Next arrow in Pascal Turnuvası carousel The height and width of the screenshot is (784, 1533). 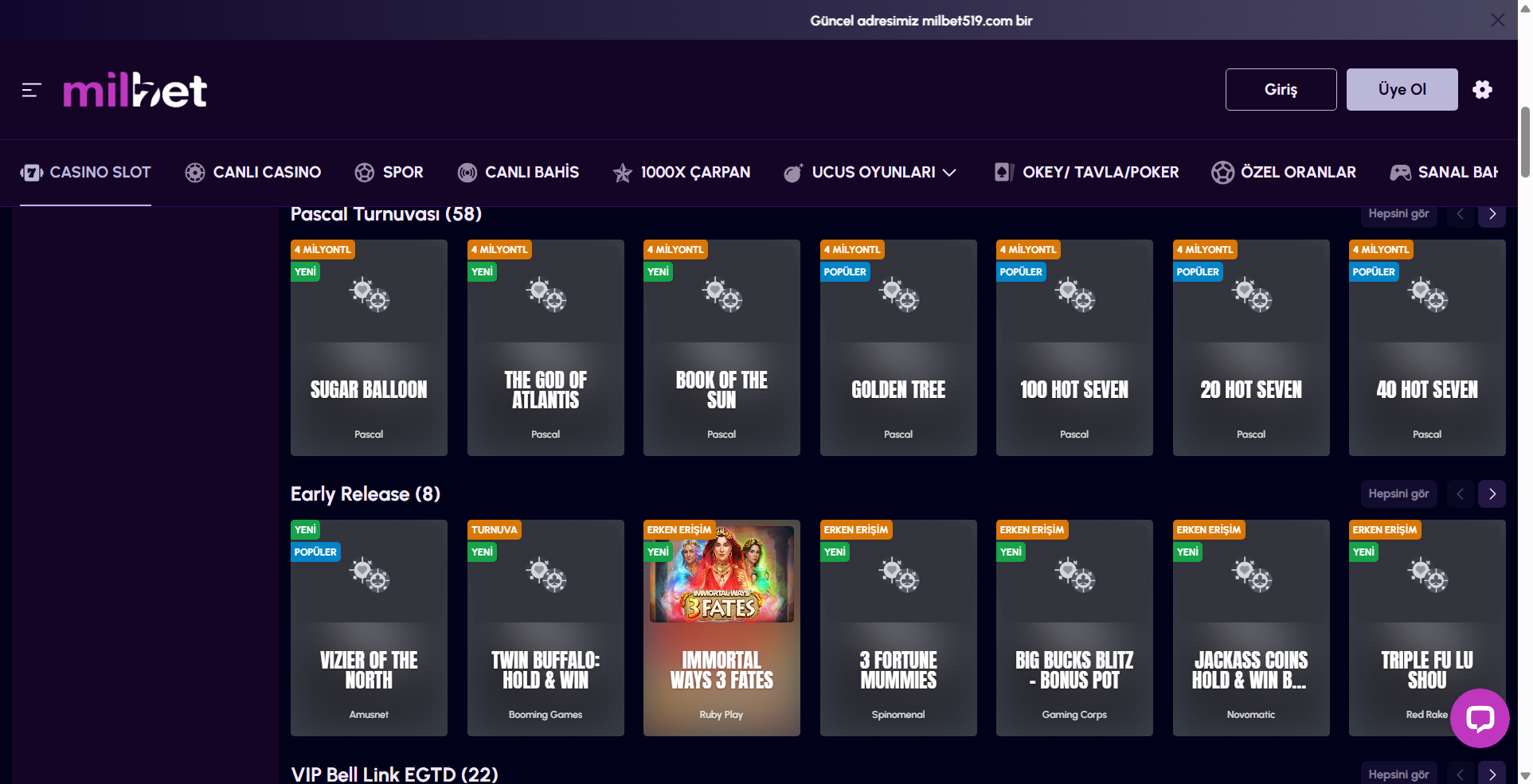(x=1492, y=214)
